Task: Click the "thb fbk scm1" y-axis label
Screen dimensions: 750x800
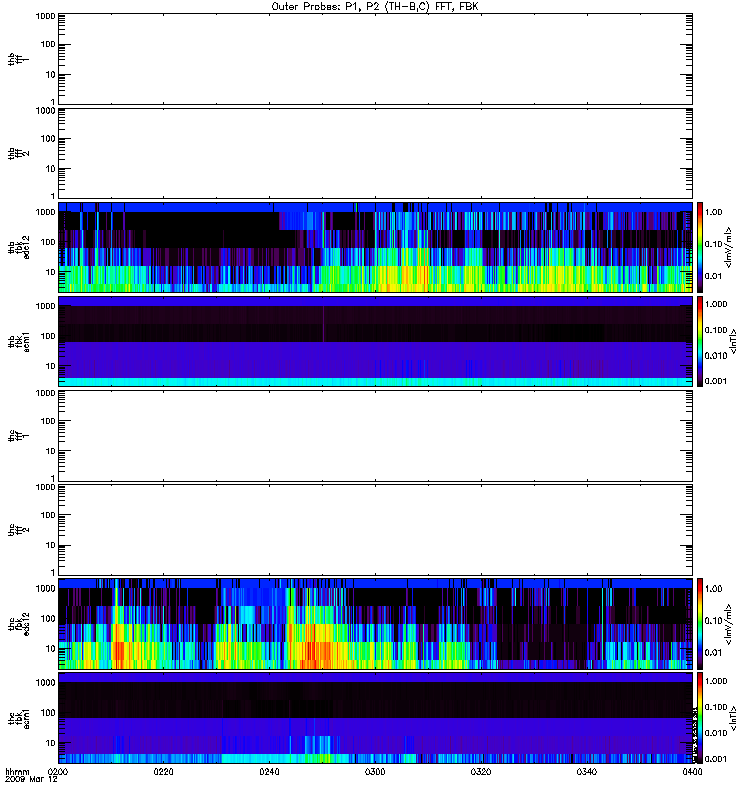Action: (x=18, y=342)
